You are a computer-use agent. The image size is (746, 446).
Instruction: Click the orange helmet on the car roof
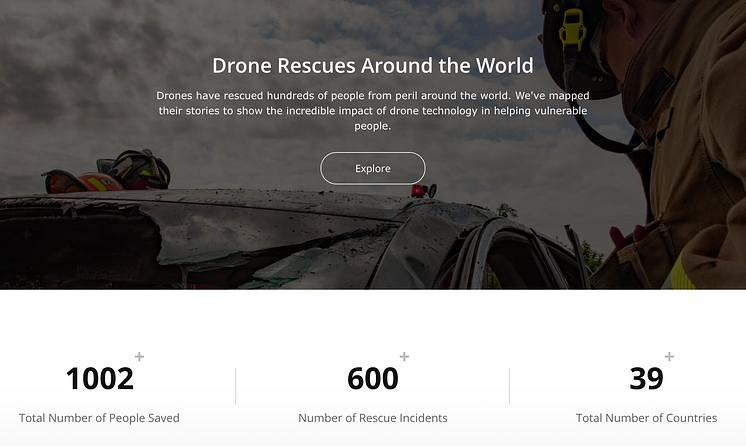tap(82, 181)
